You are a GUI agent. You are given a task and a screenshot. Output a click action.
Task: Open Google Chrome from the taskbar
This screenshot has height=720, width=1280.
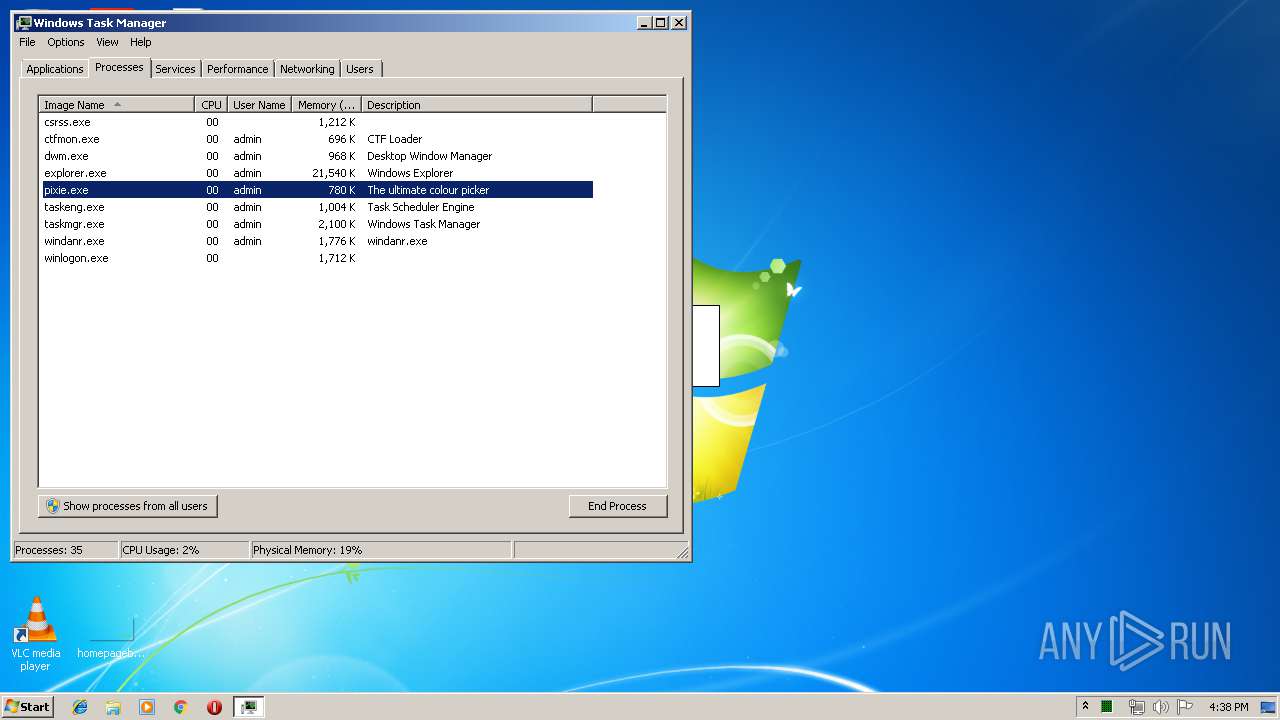click(181, 707)
